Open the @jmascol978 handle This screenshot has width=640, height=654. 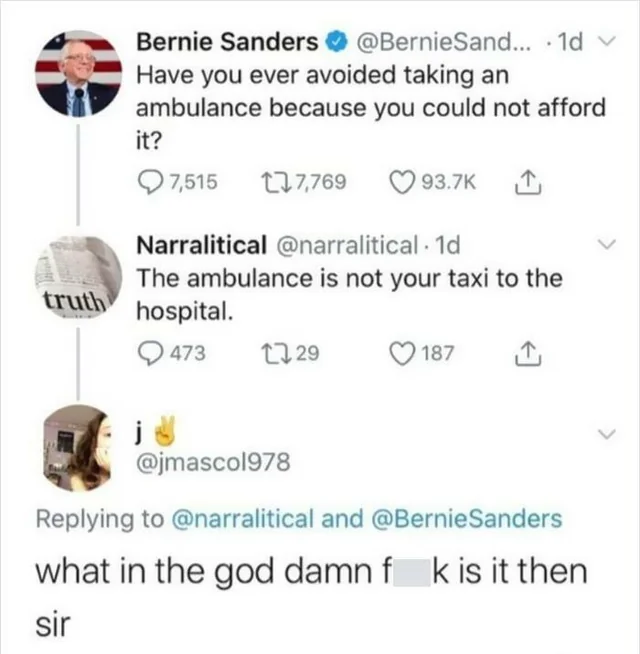click(212, 462)
